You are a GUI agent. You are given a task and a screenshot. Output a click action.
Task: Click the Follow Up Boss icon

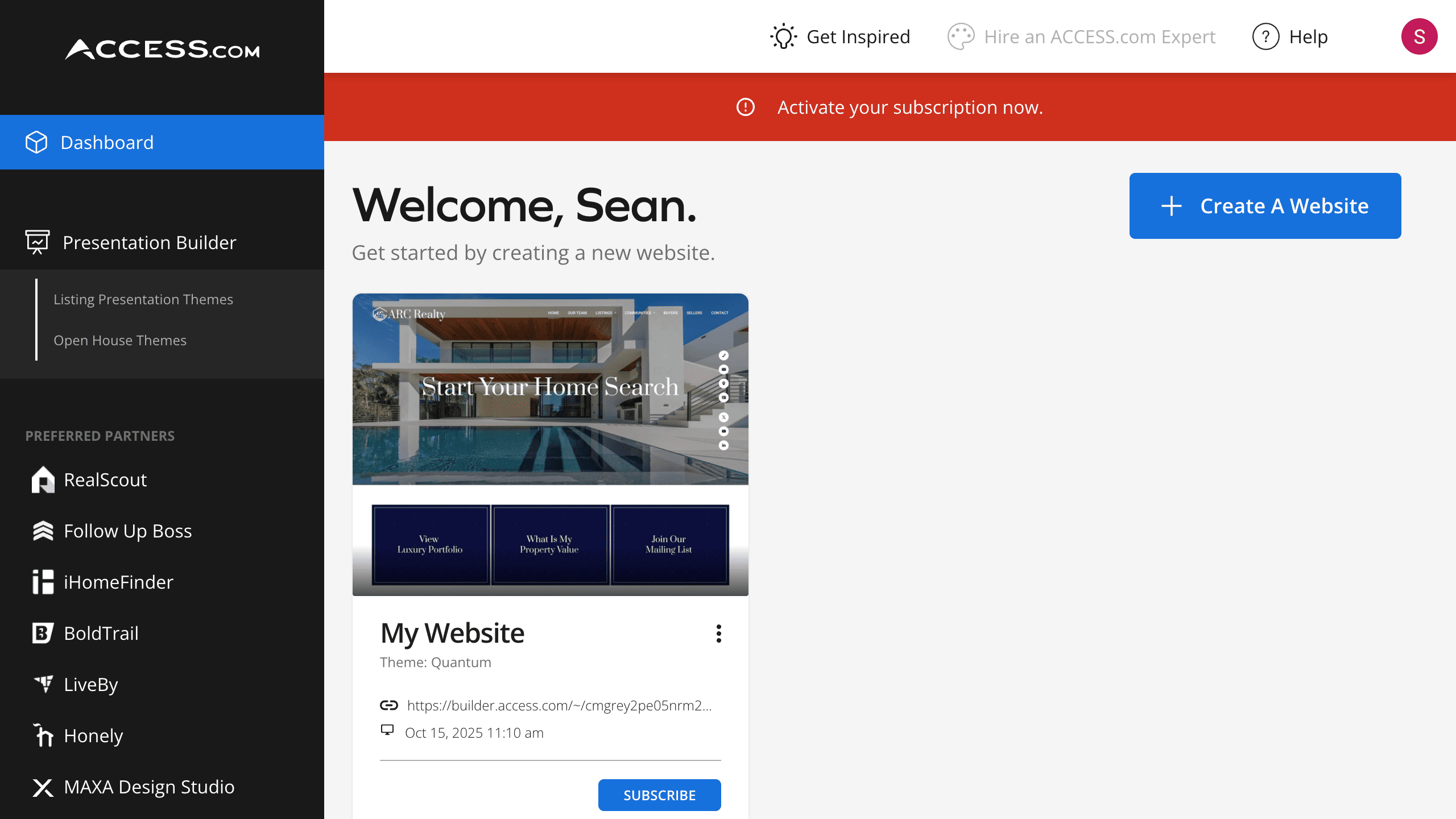coord(43,531)
